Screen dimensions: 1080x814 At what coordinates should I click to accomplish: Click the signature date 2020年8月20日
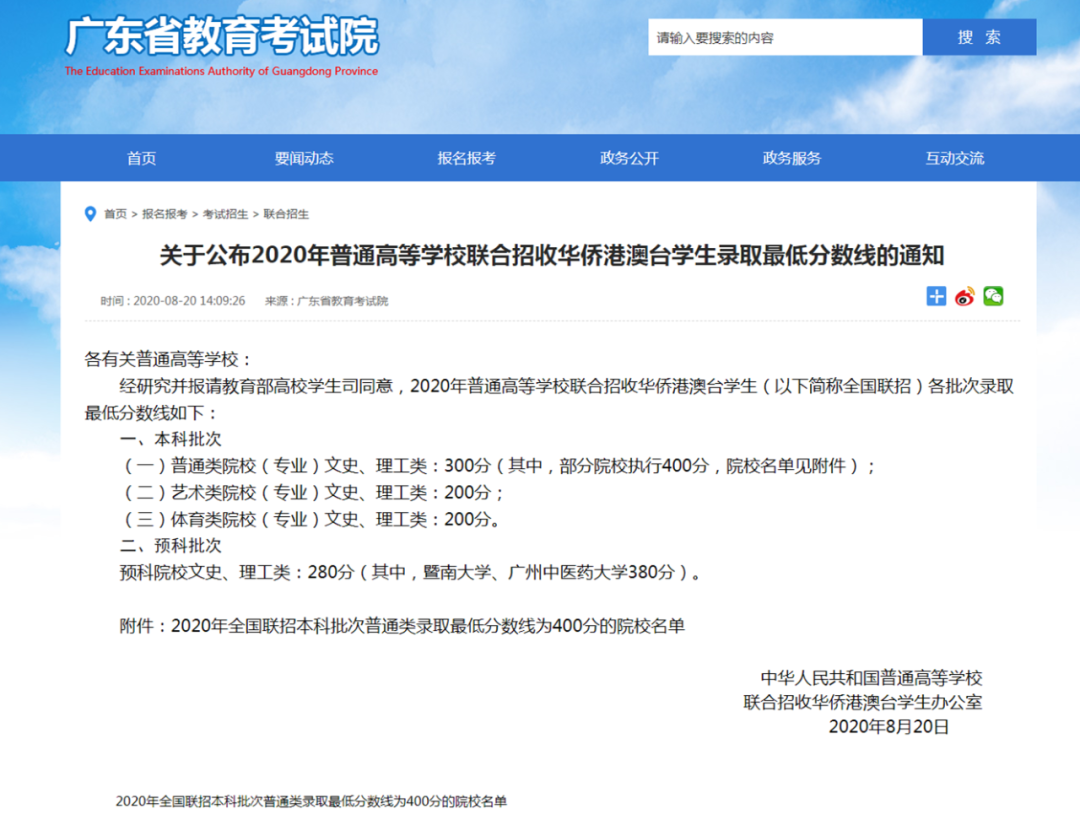tap(889, 727)
